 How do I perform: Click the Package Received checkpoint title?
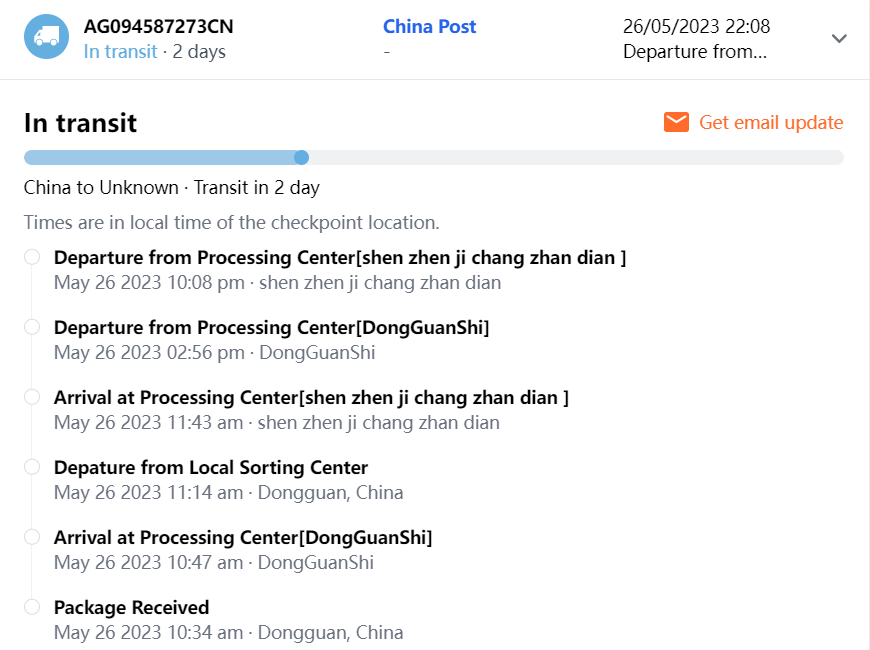[x=131, y=607]
